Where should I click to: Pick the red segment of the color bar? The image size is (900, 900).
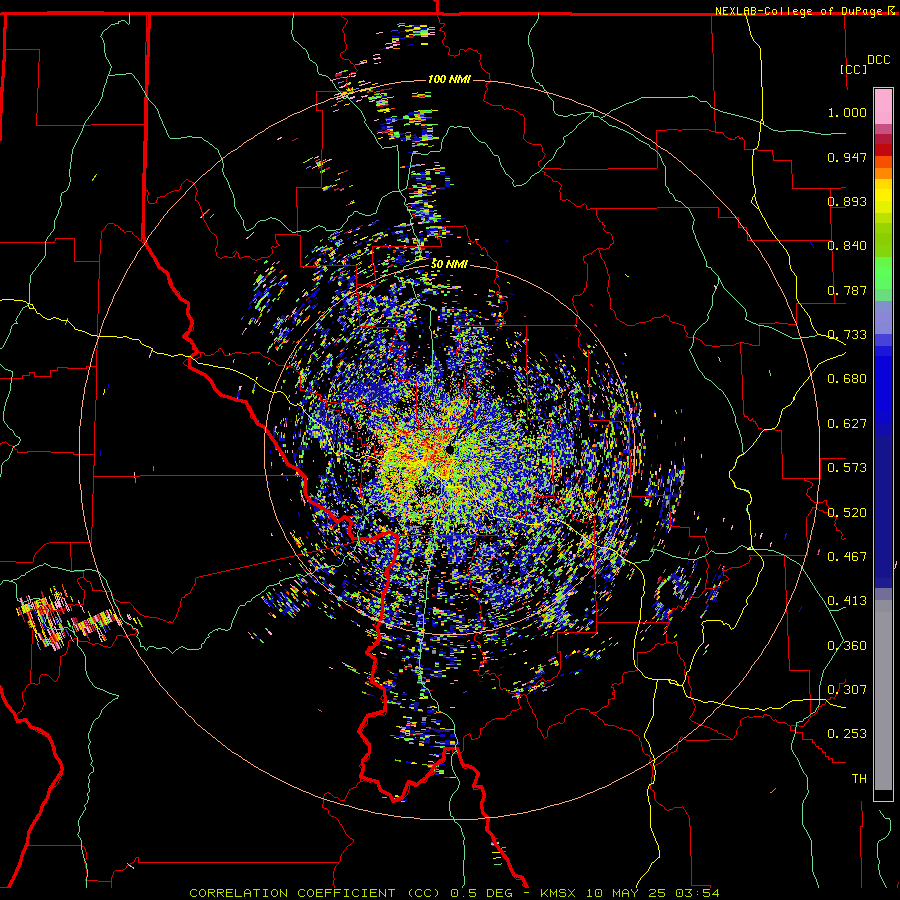(883, 150)
